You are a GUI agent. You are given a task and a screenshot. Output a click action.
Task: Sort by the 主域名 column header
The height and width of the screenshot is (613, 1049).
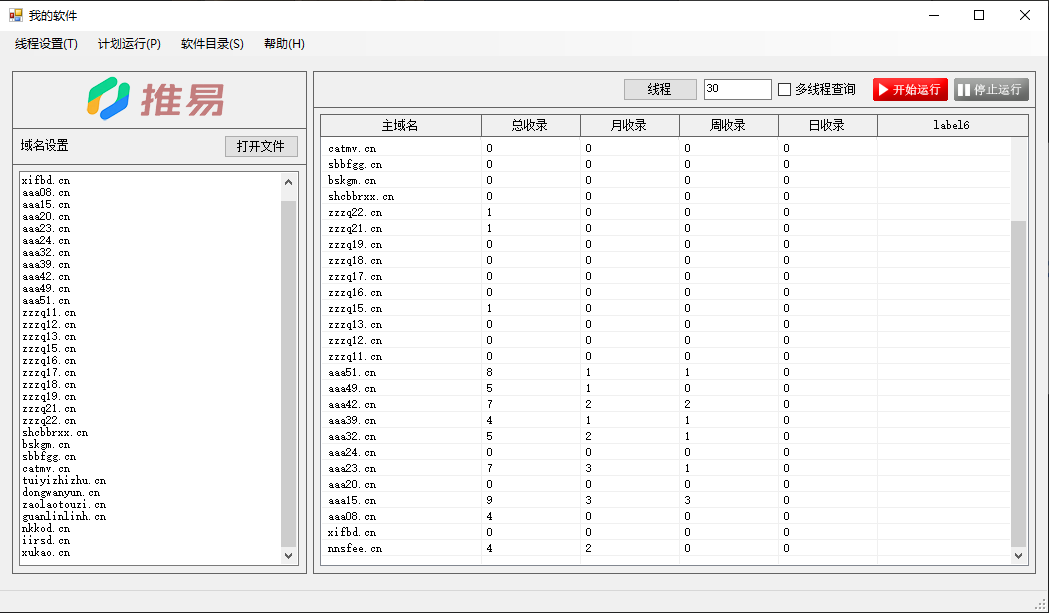[x=400, y=126]
